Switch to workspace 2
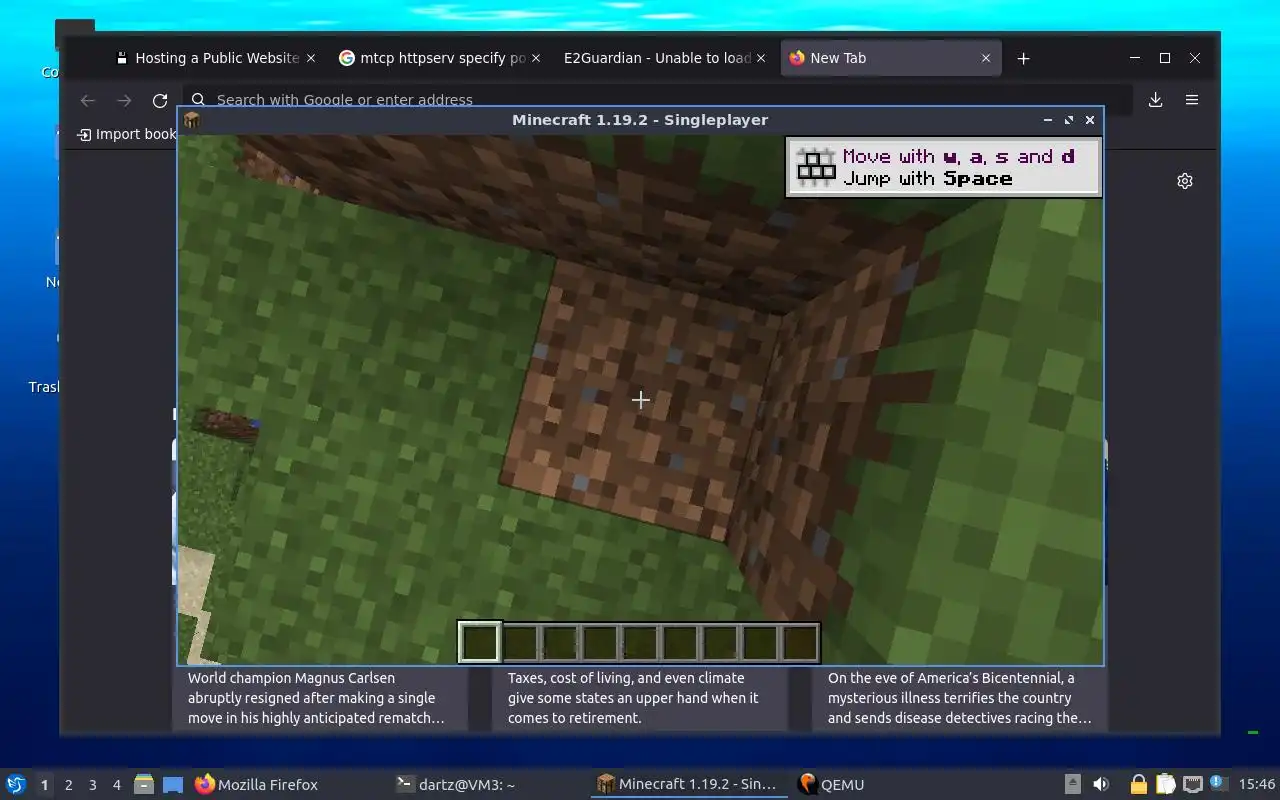The height and width of the screenshot is (800, 1280). [68, 785]
